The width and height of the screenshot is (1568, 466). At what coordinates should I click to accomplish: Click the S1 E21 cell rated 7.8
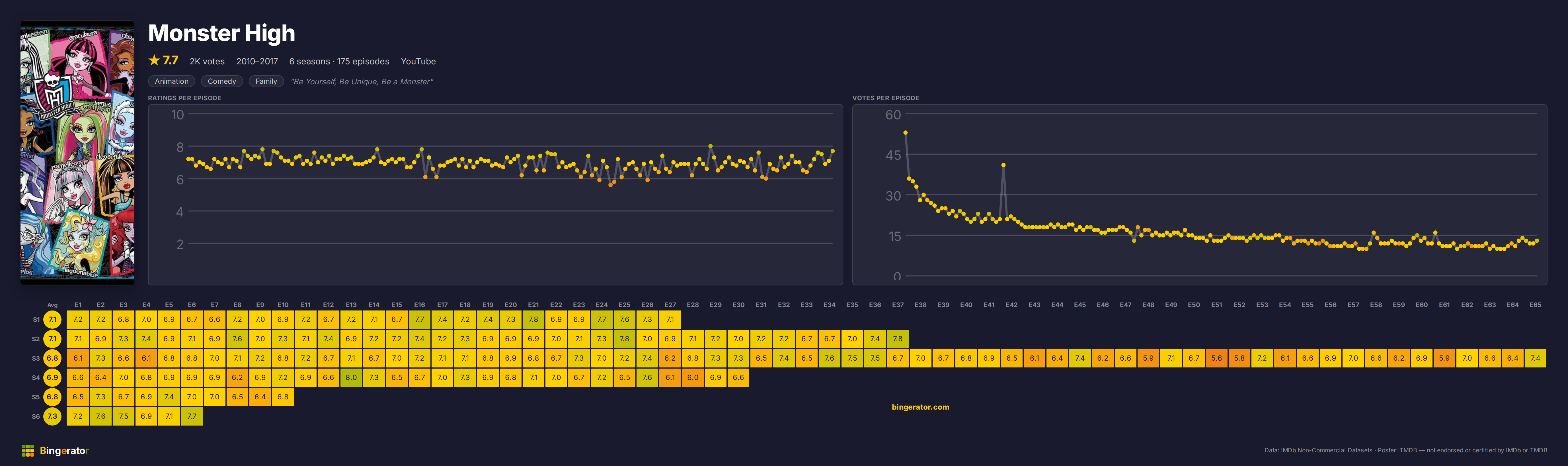[533, 319]
